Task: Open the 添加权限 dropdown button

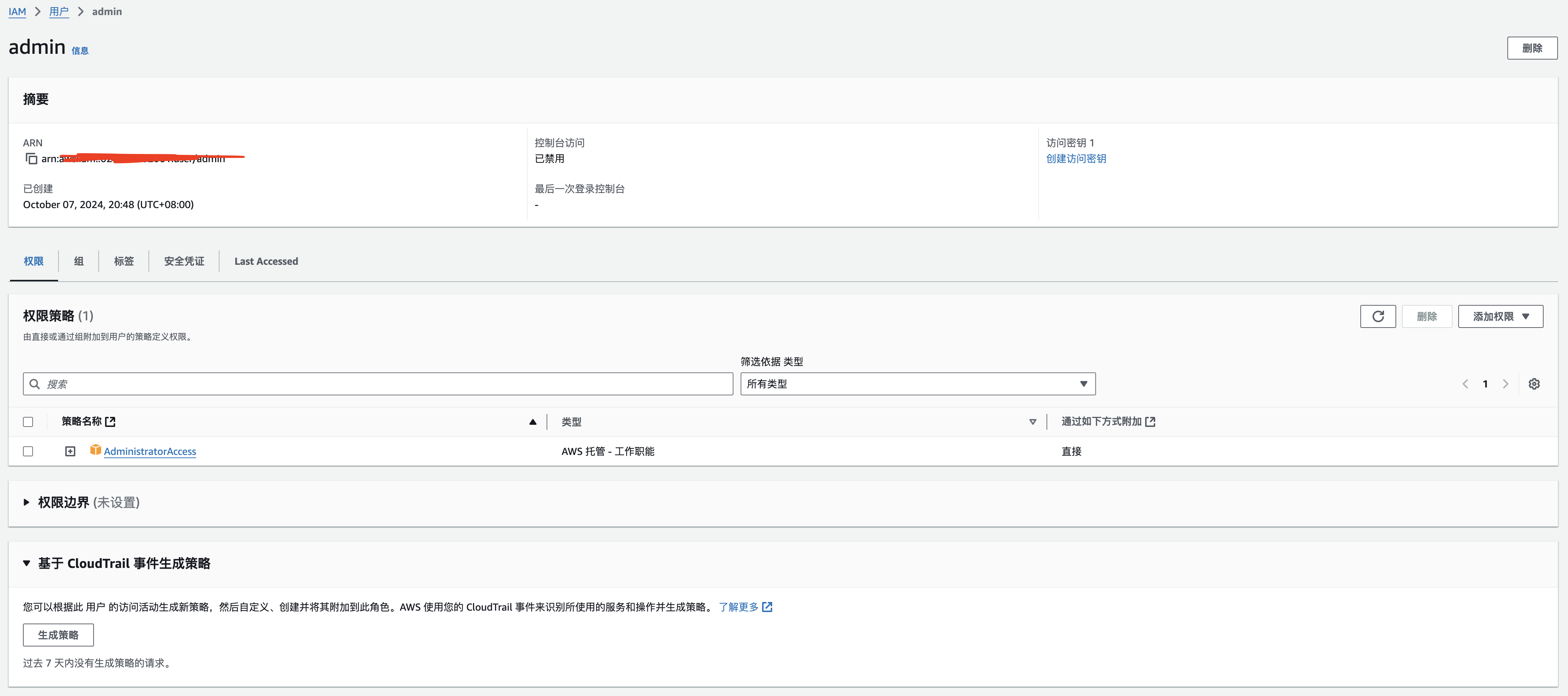Action: (x=1501, y=316)
